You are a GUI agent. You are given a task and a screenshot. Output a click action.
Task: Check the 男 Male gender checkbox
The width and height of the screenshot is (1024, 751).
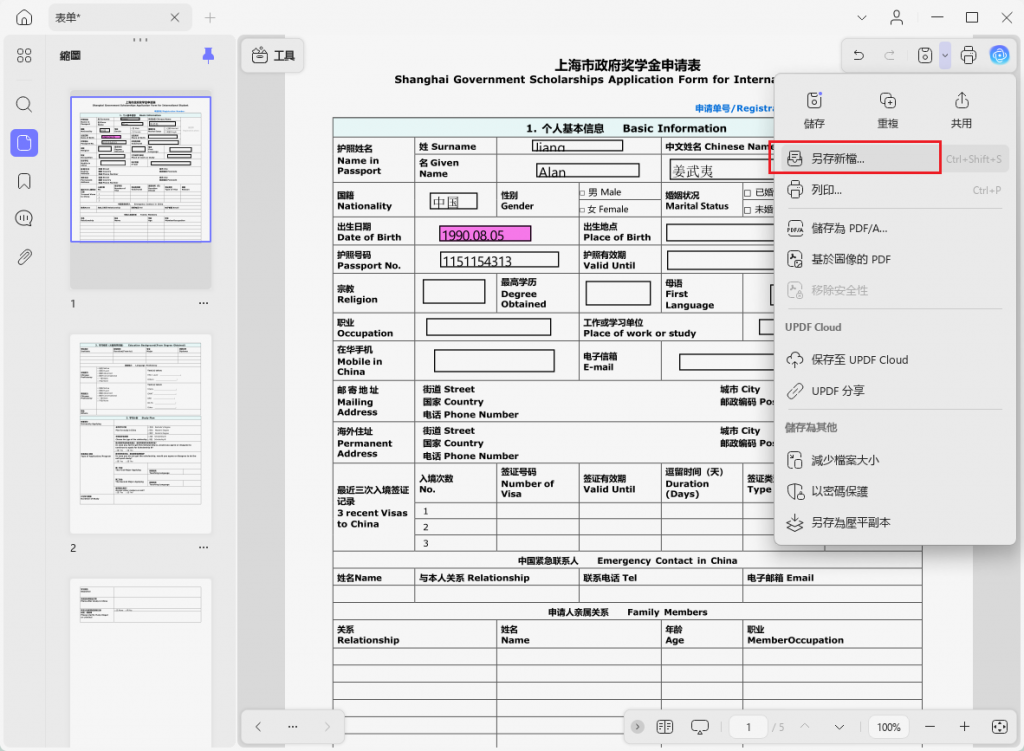(x=583, y=192)
